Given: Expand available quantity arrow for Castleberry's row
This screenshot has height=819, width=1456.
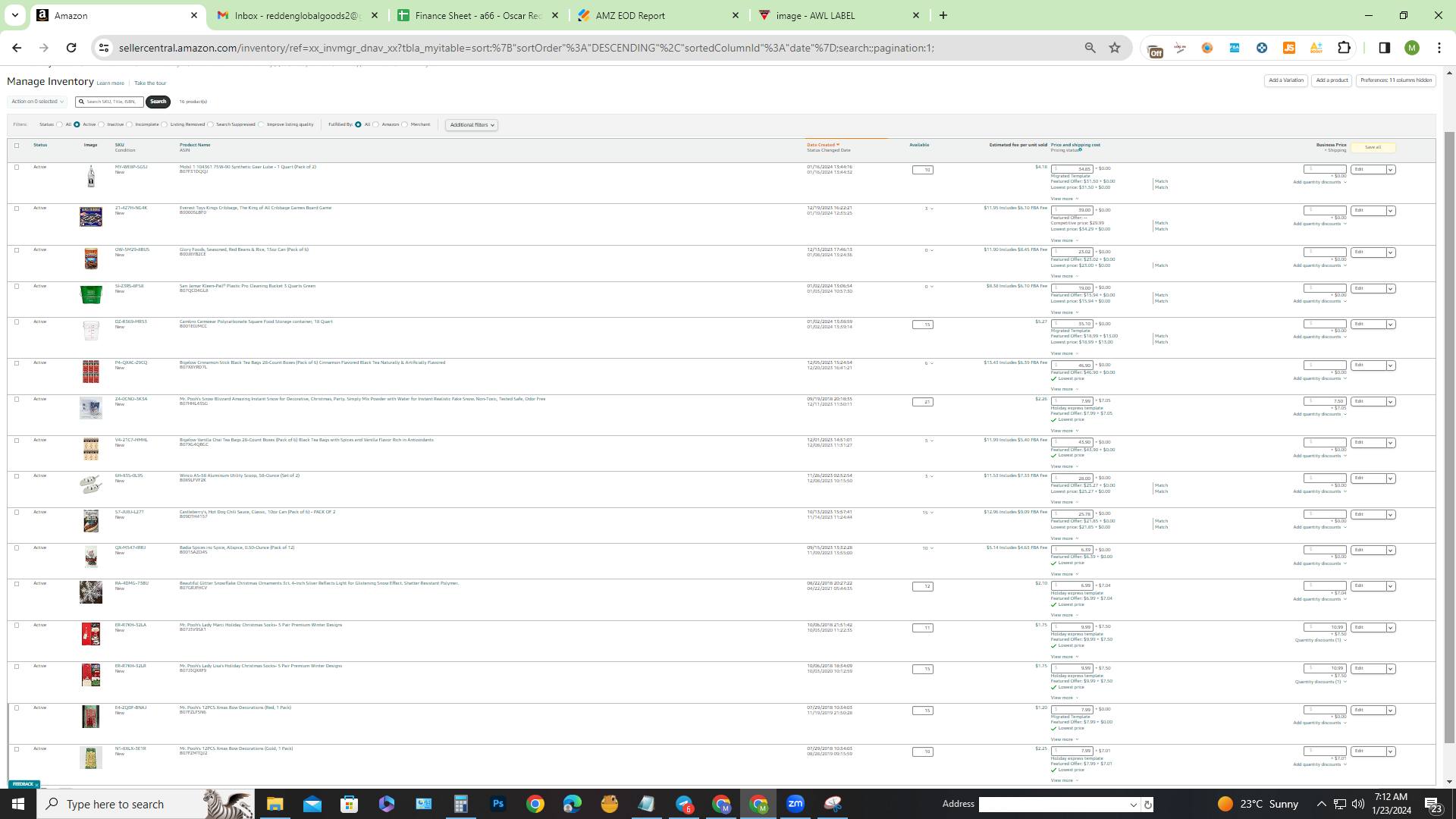Looking at the screenshot, I should [932, 513].
